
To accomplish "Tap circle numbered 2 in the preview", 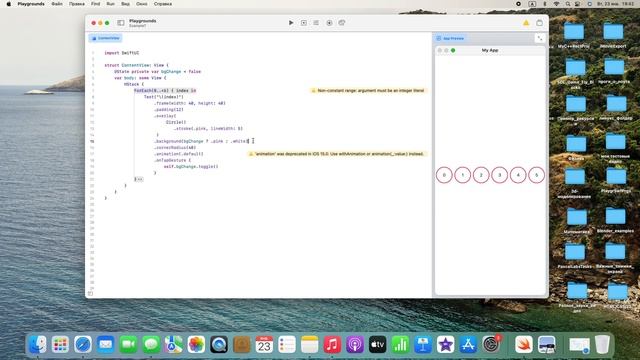I will [x=481, y=175].
